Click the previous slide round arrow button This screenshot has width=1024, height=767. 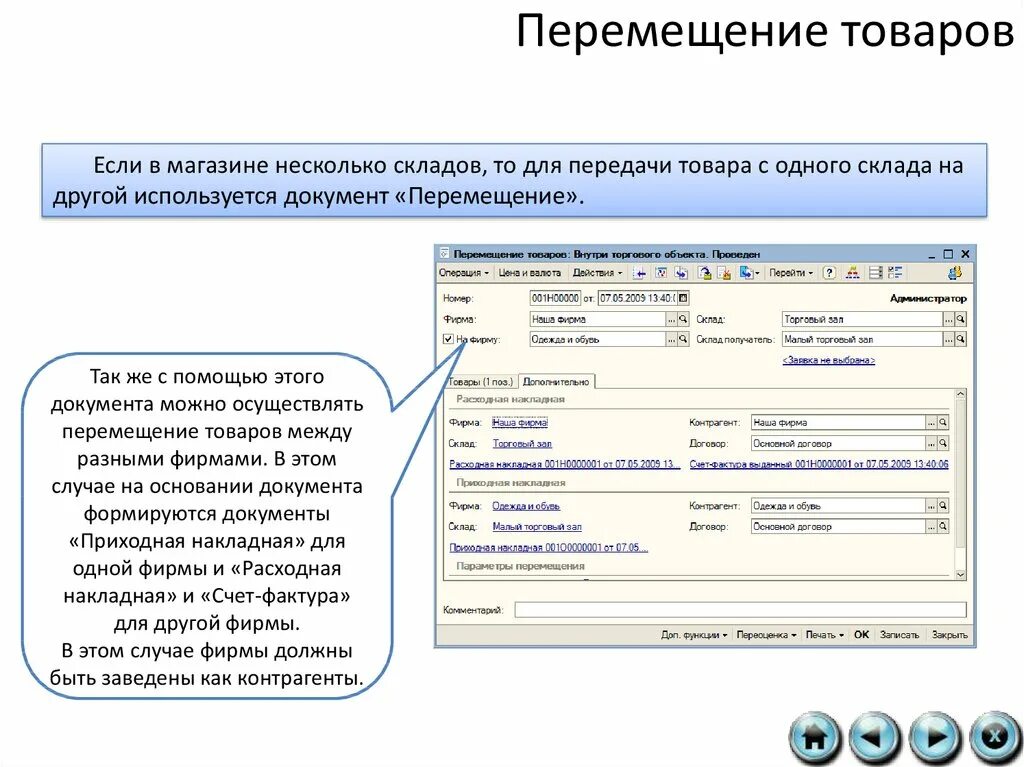(x=874, y=738)
